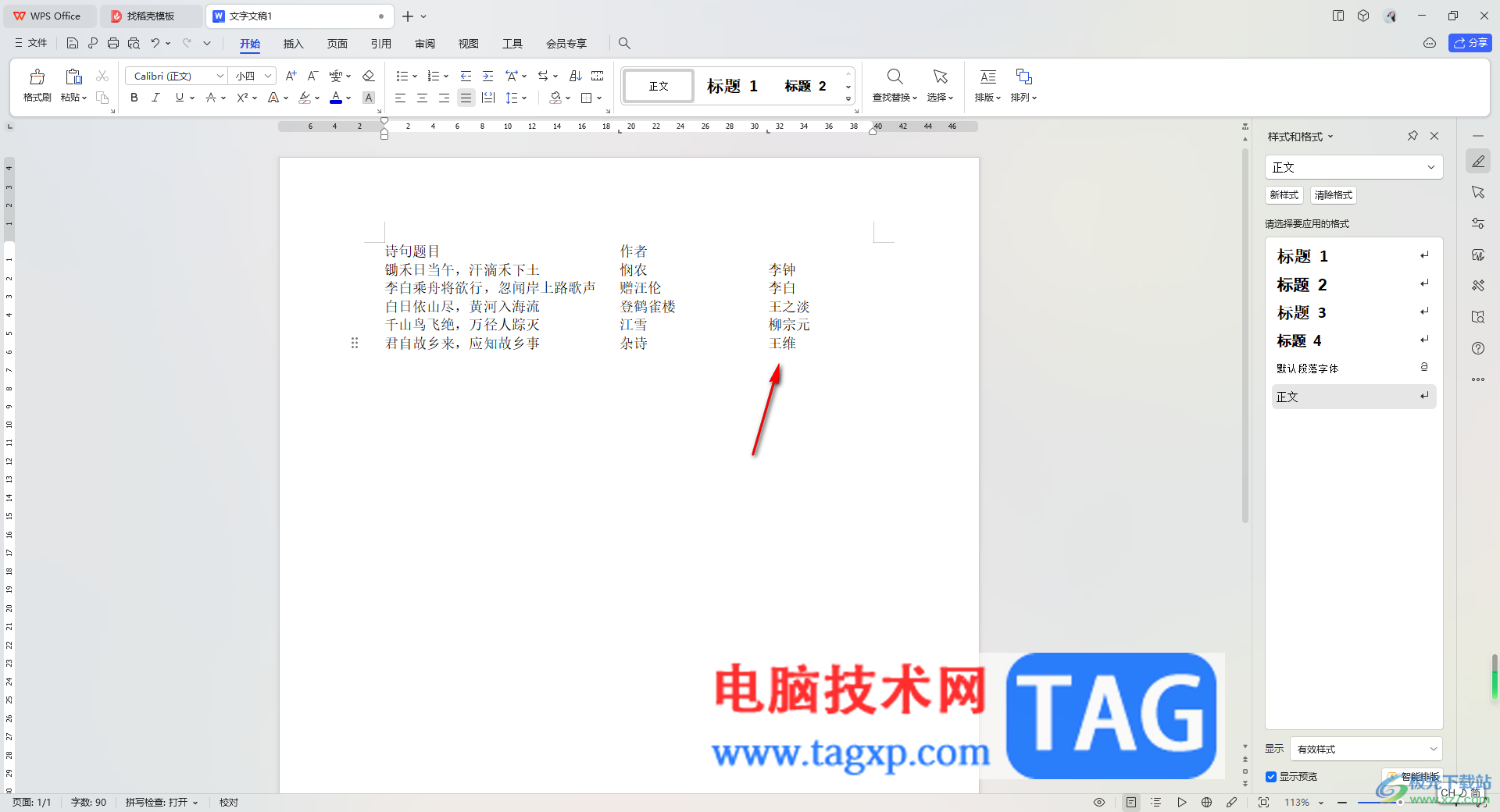
Task: Expand the styles gallery more arrow
Action: [x=848, y=99]
